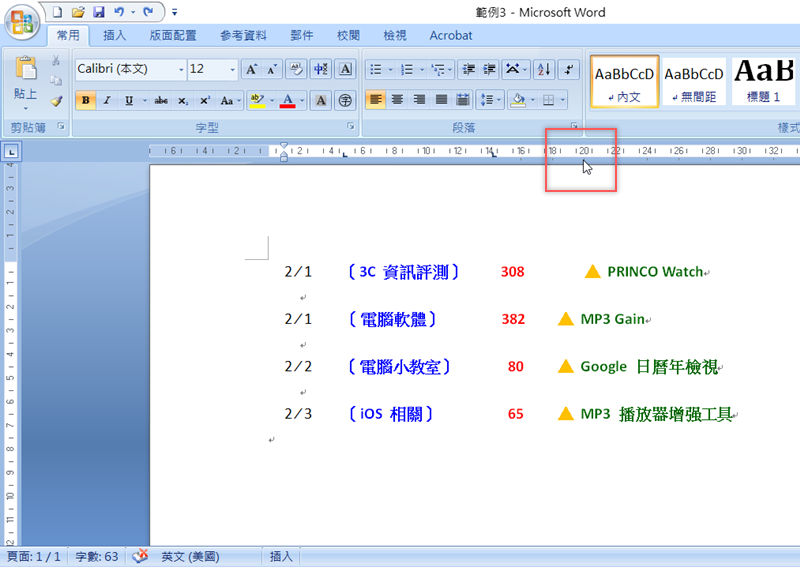Apply subscript formatting
This screenshot has height=567, width=800.
(x=183, y=101)
